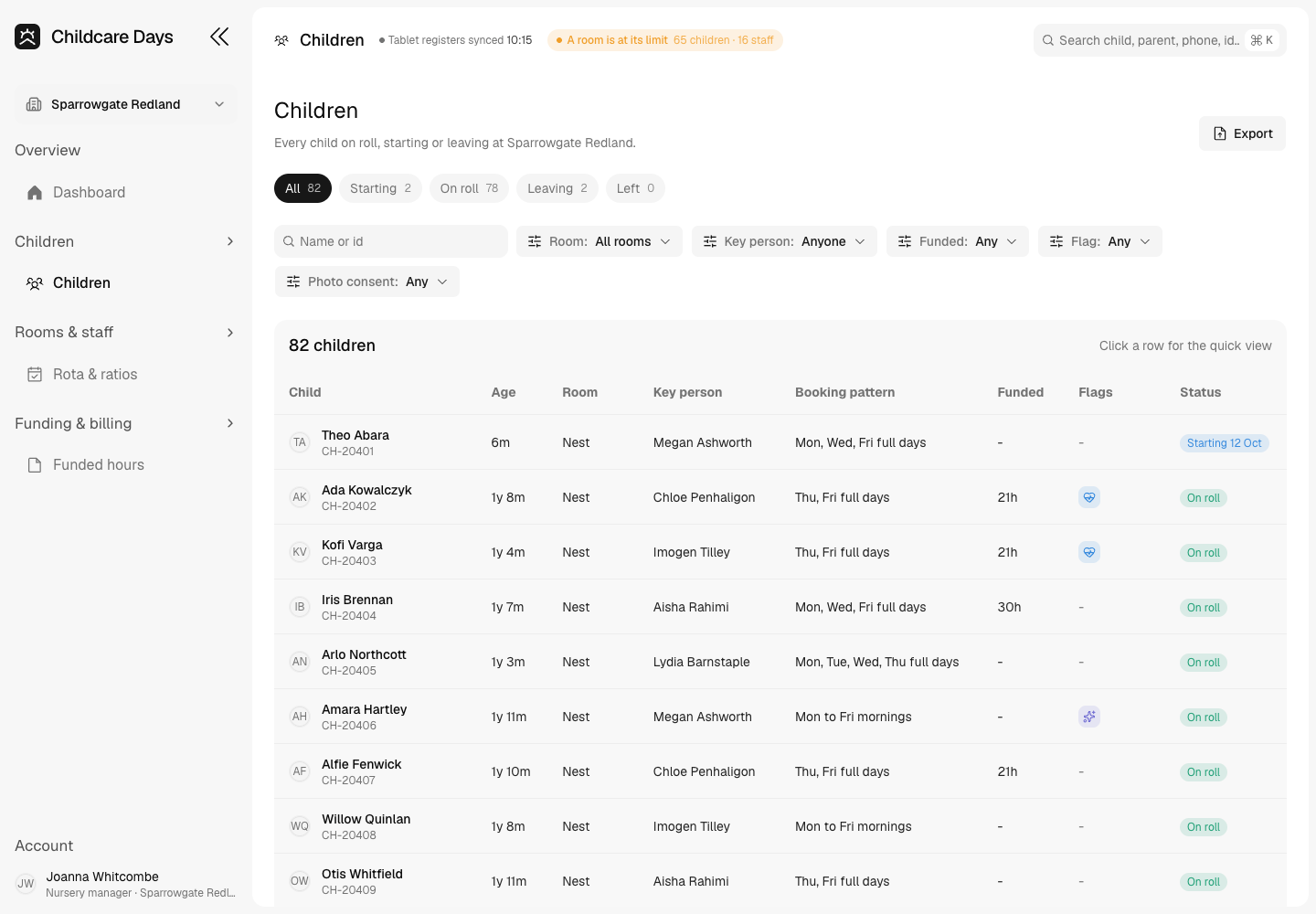Image resolution: width=1316 pixels, height=914 pixels.
Task: Switch to the On roll tab
Action: [x=469, y=188]
